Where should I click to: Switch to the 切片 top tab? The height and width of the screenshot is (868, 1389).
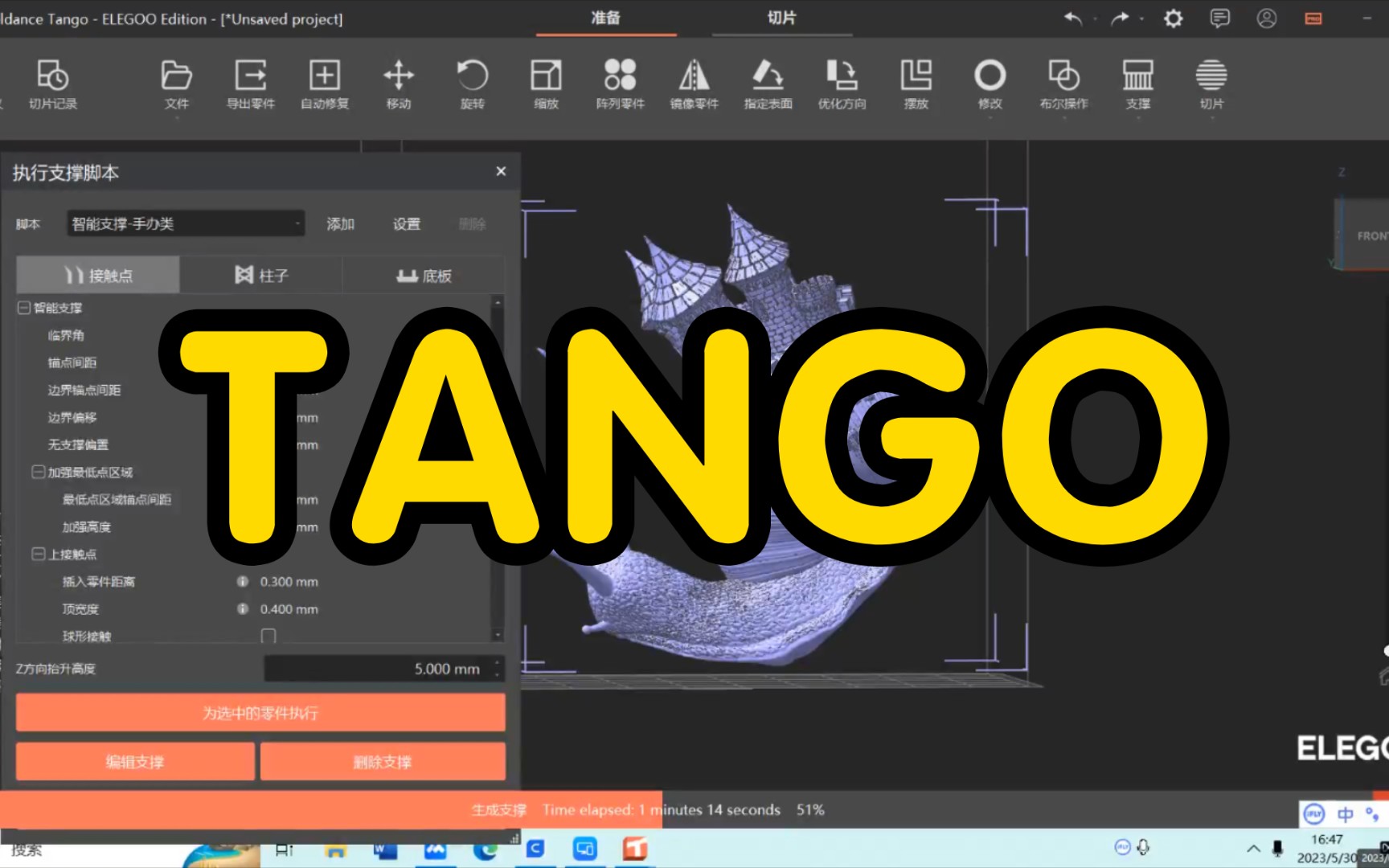point(781,18)
